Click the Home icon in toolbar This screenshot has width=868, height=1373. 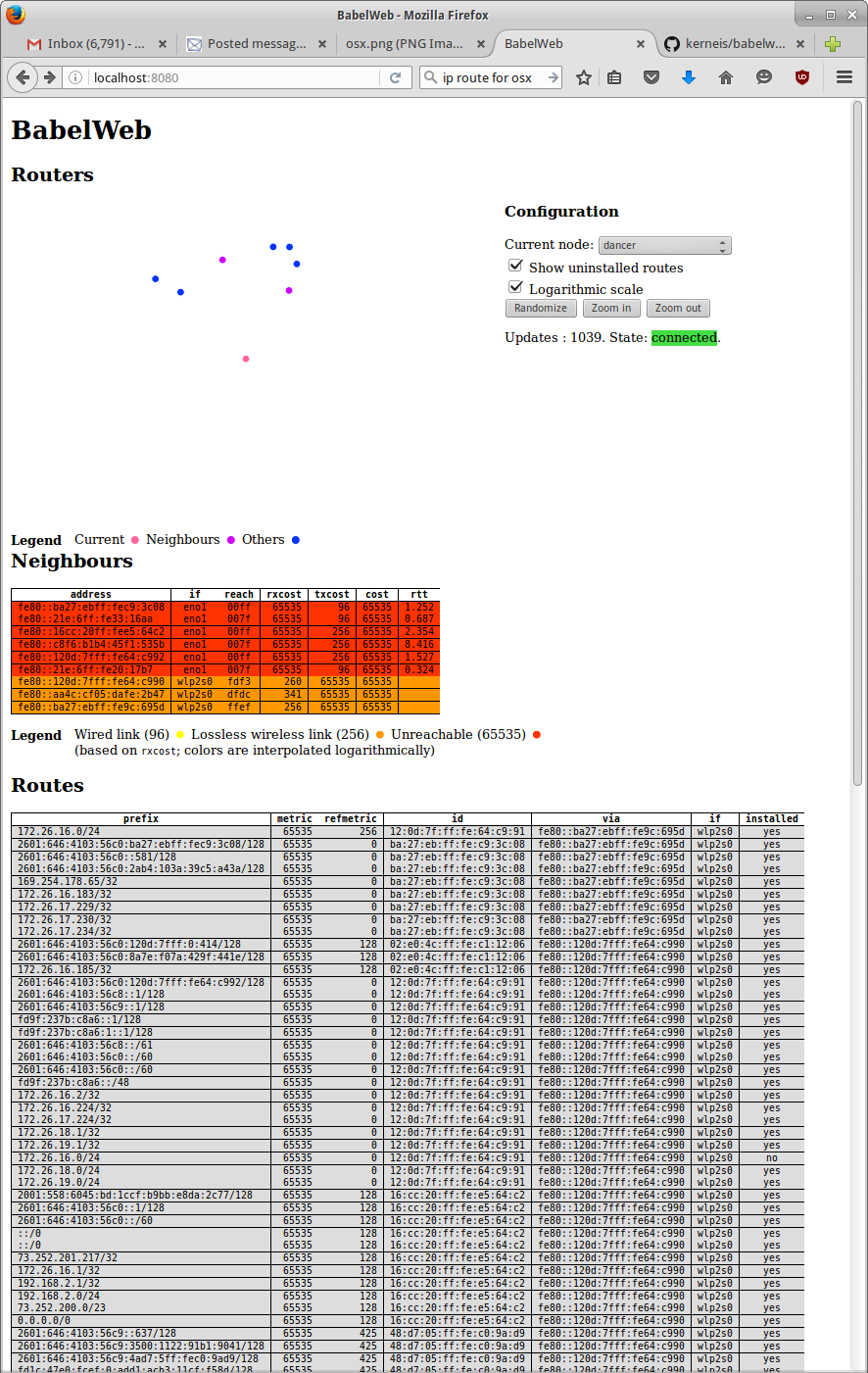click(x=726, y=77)
